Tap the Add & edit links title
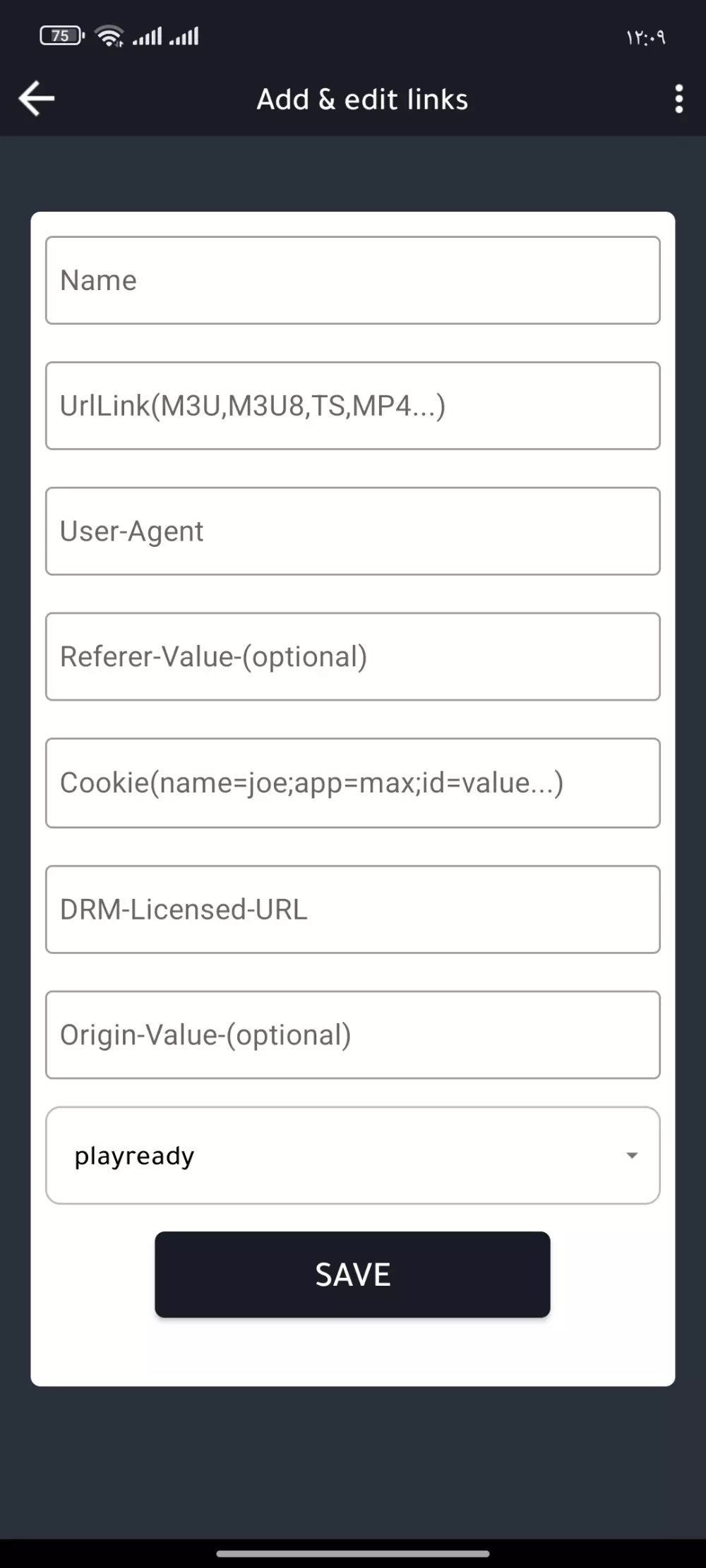This screenshot has width=706, height=1568. point(362,99)
